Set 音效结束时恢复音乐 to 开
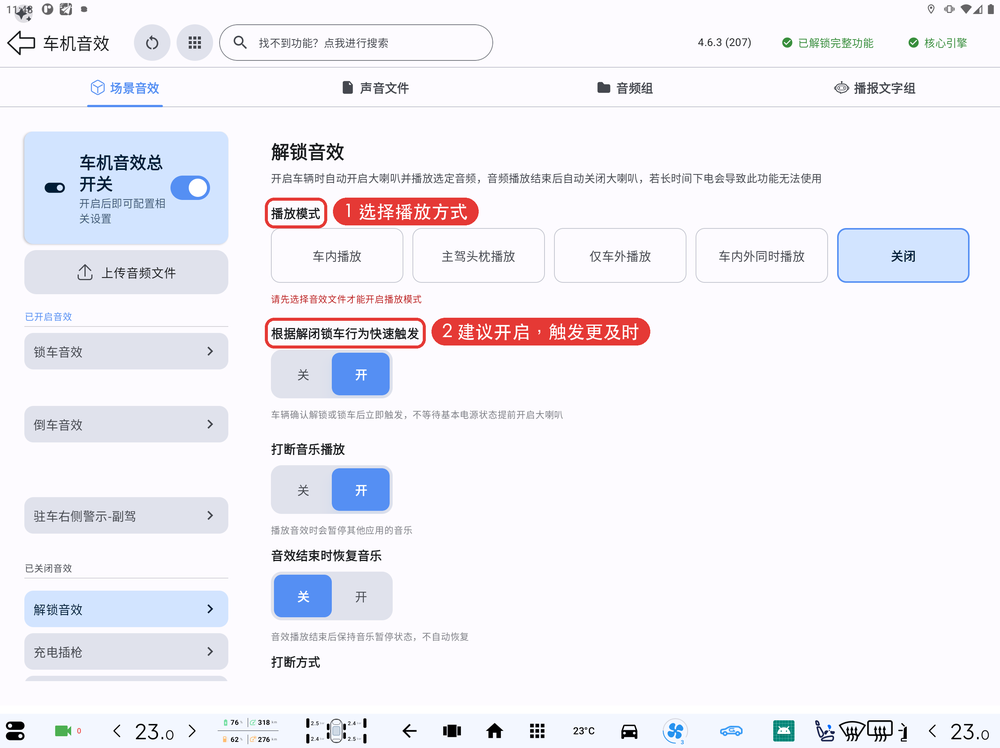This screenshot has height=748, width=1000. tap(361, 596)
